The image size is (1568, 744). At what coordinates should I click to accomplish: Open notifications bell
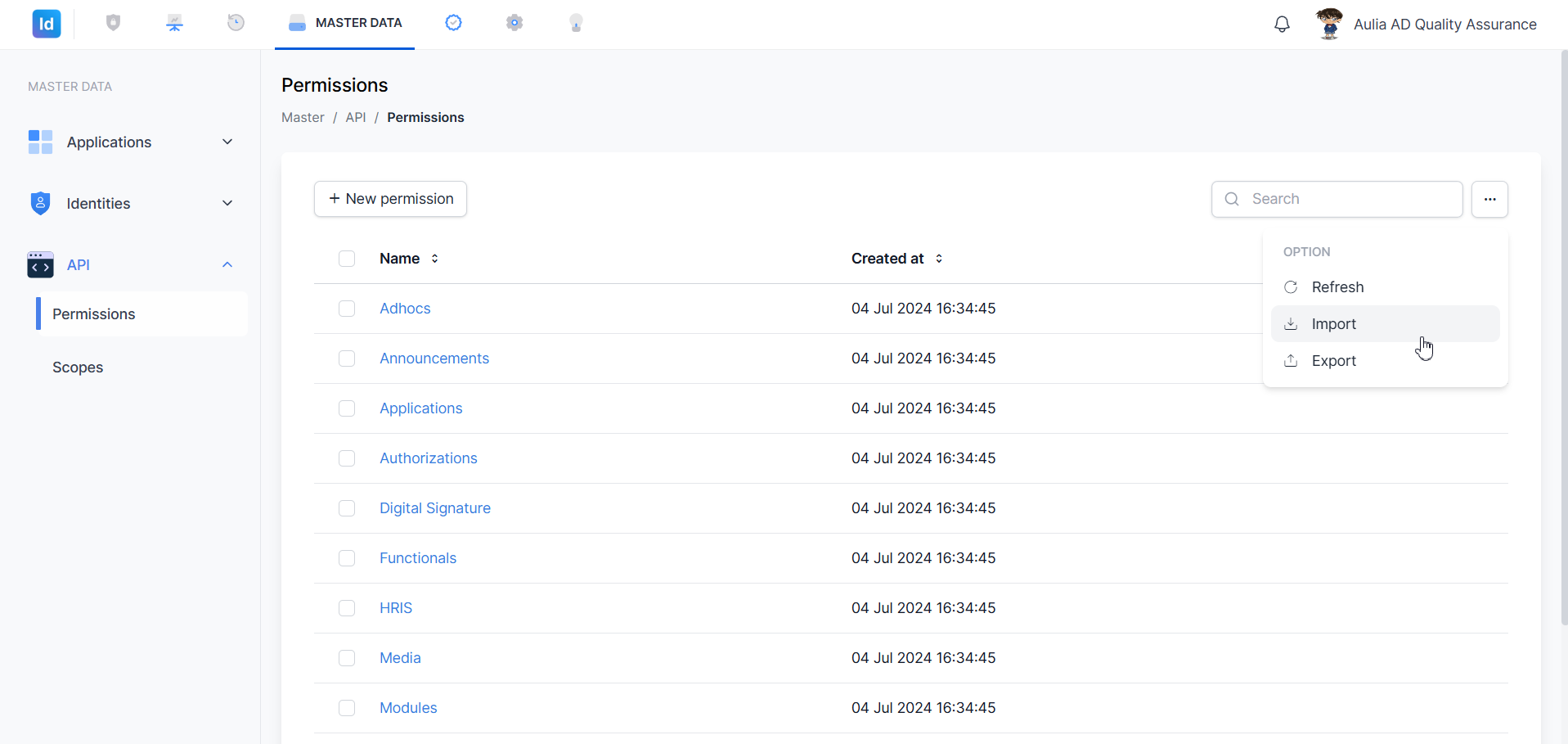coord(1282,25)
